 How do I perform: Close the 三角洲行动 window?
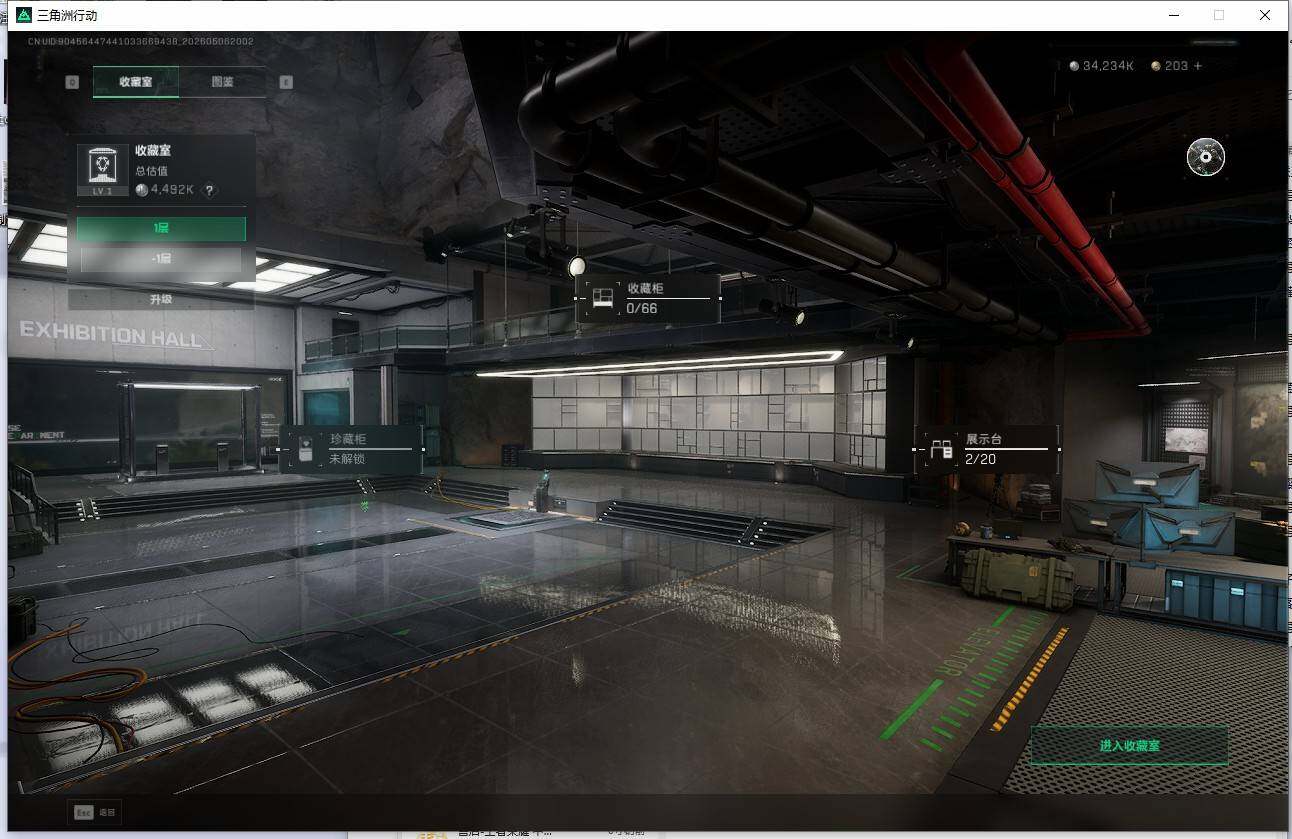tap(1265, 15)
